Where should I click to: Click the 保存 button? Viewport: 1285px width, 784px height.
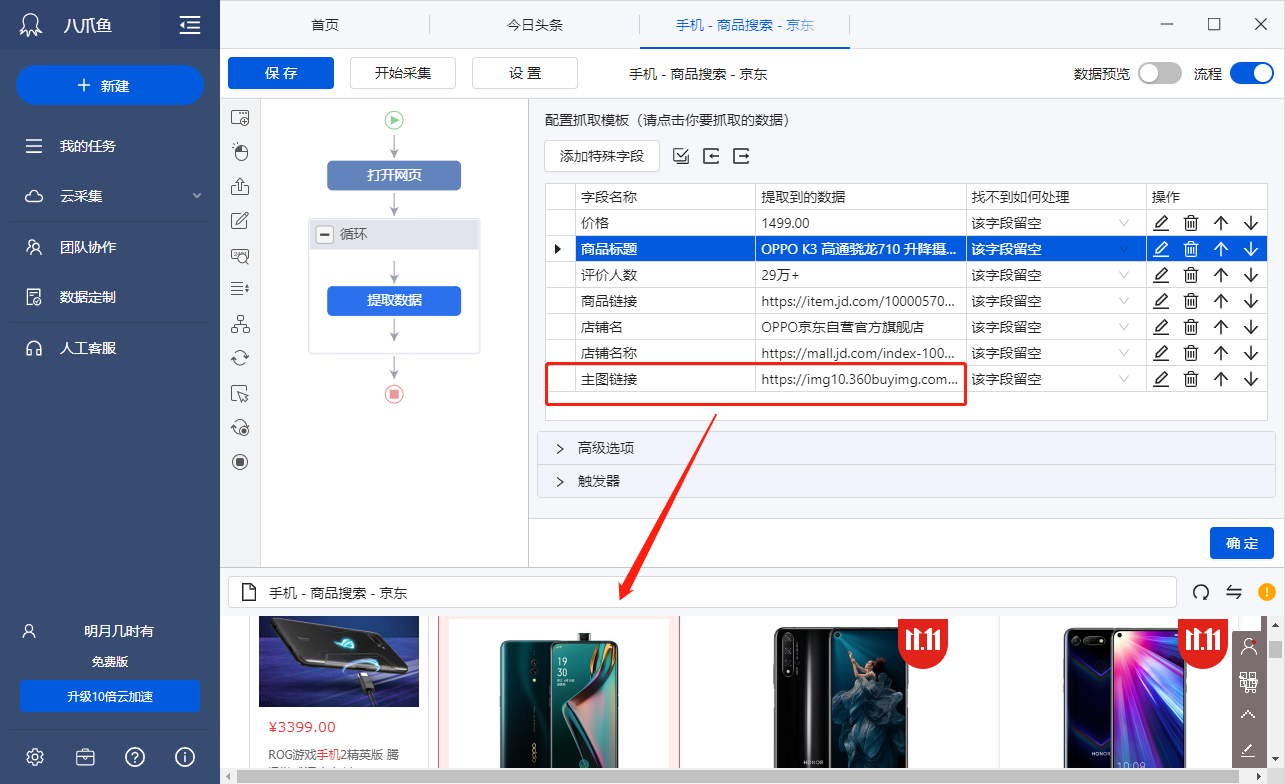click(x=281, y=73)
